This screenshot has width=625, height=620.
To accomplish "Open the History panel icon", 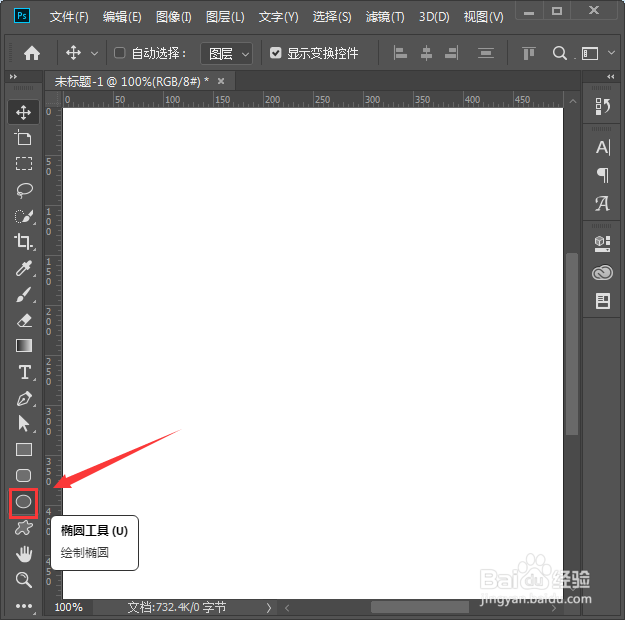I will point(602,106).
